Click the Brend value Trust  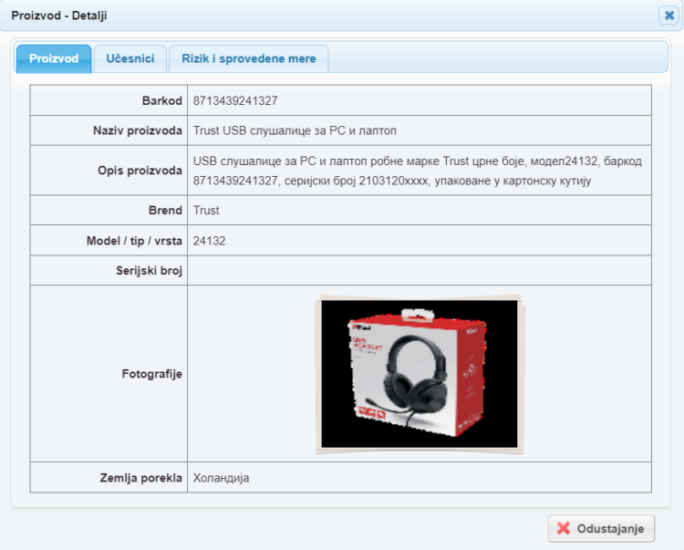[x=206, y=210]
